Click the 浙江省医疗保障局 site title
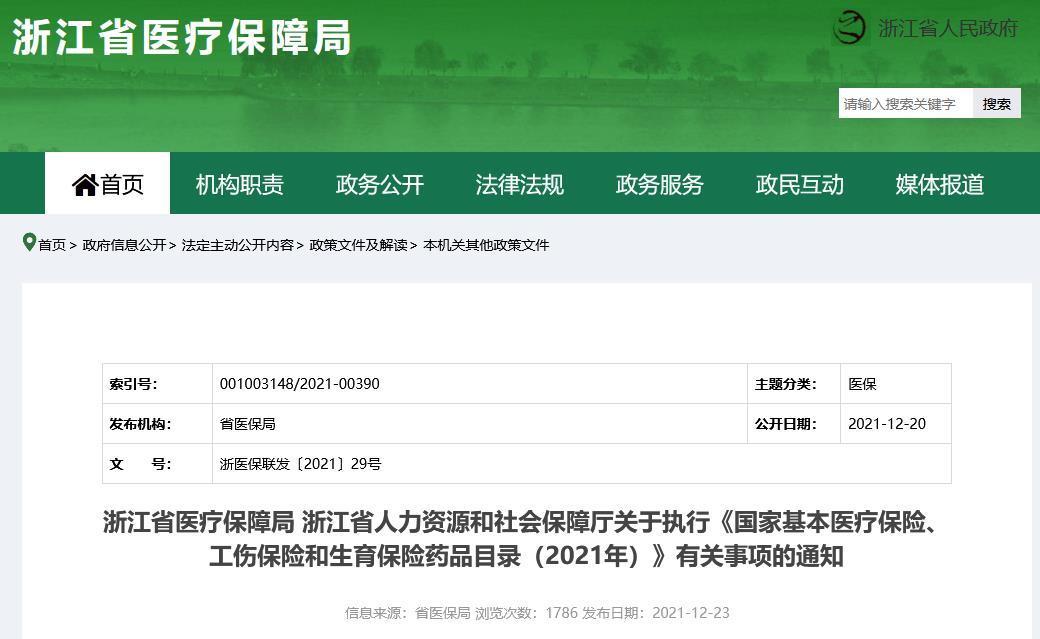This screenshot has height=639, width=1040. (x=181, y=37)
